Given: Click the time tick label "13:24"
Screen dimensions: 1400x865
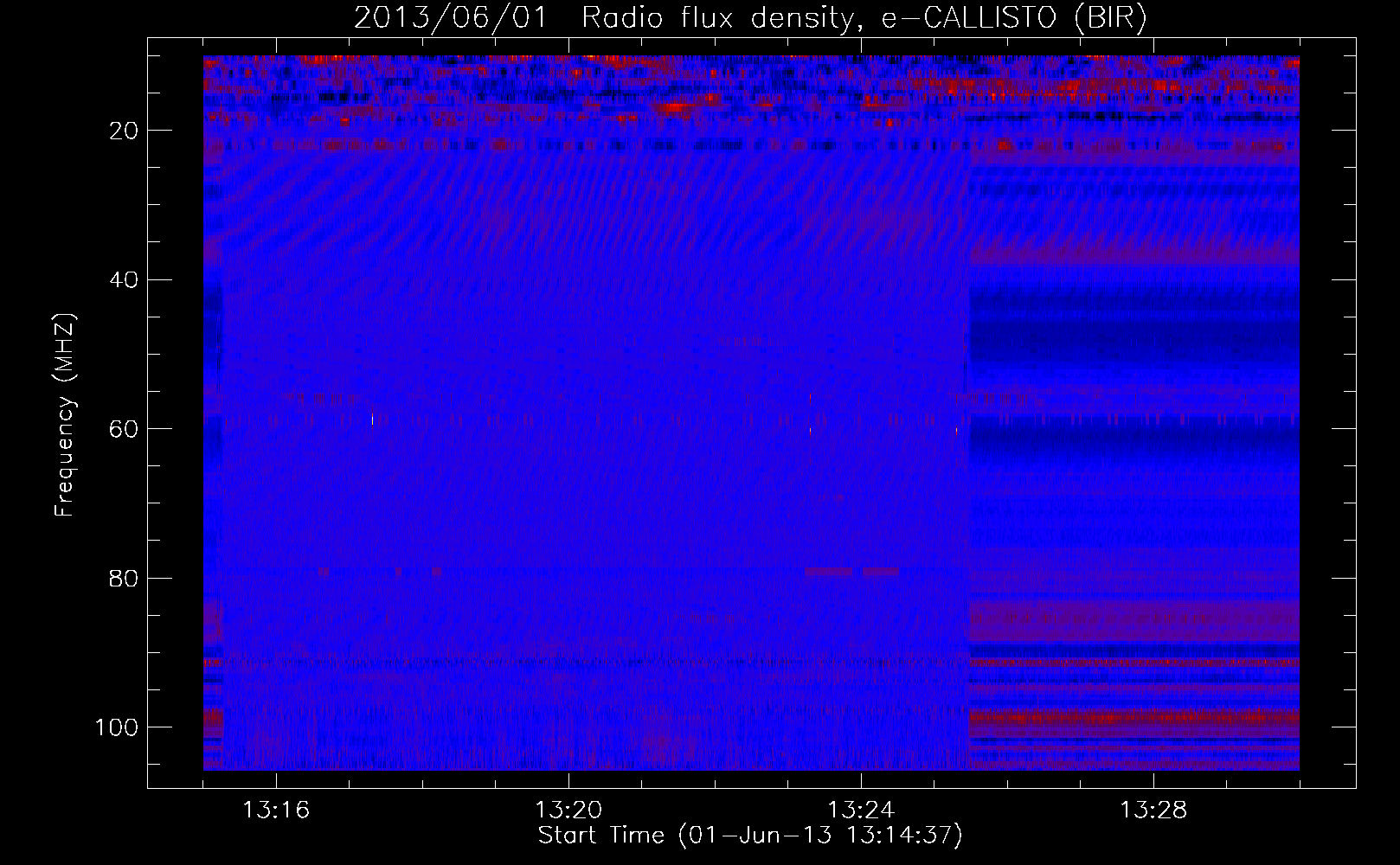Looking at the screenshot, I should (861, 811).
